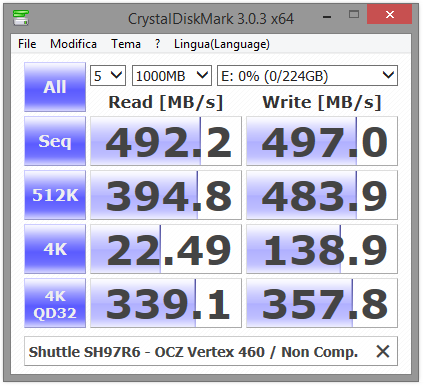This screenshot has height=389, width=425.
Task: Click the 512K read result 394.8
Action: point(166,195)
